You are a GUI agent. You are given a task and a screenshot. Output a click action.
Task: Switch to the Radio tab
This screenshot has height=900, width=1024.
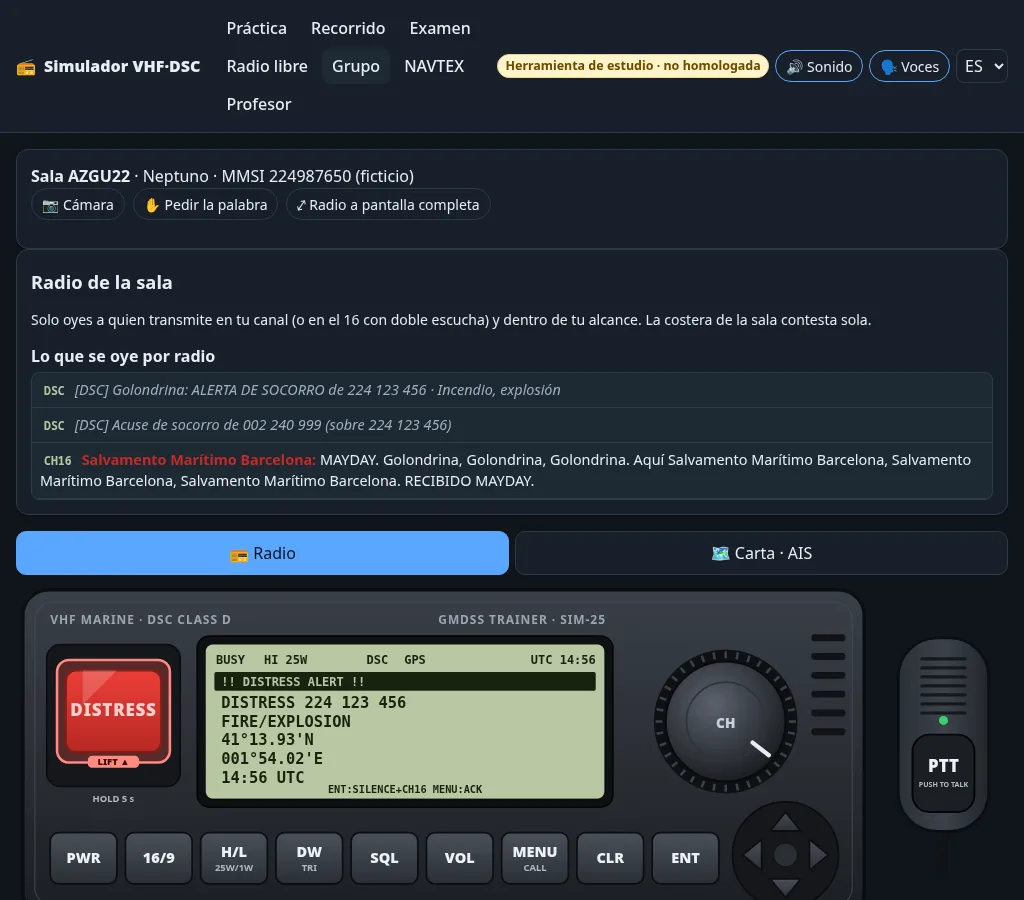coord(263,553)
